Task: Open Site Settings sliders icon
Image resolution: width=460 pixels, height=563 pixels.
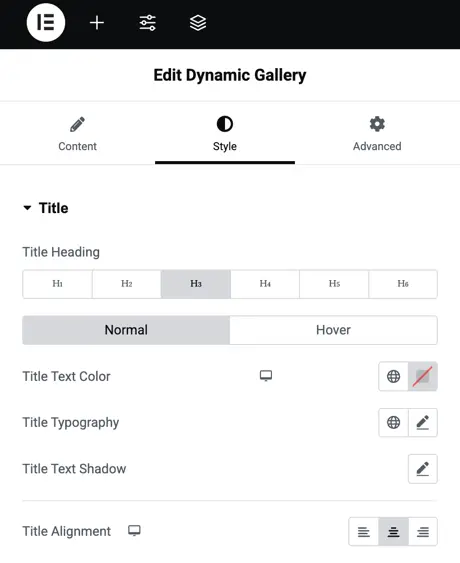Action: pyautogui.click(x=148, y=23)
